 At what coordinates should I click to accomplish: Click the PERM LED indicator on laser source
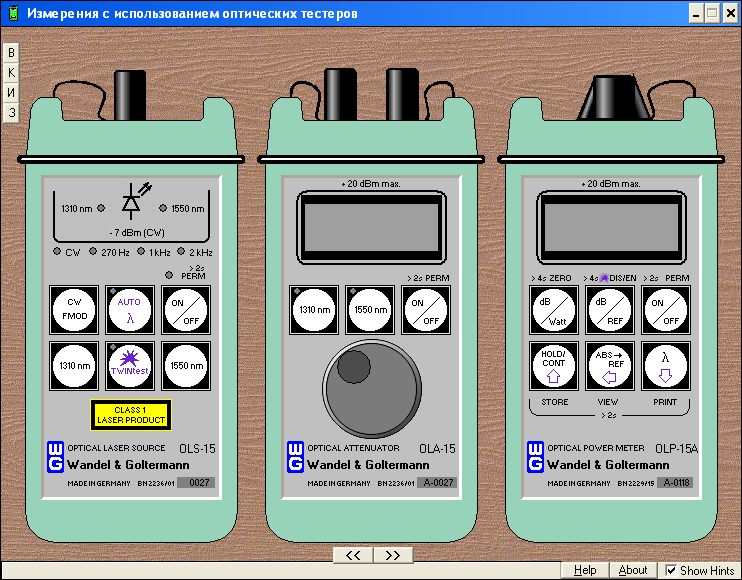pos(169,275)
